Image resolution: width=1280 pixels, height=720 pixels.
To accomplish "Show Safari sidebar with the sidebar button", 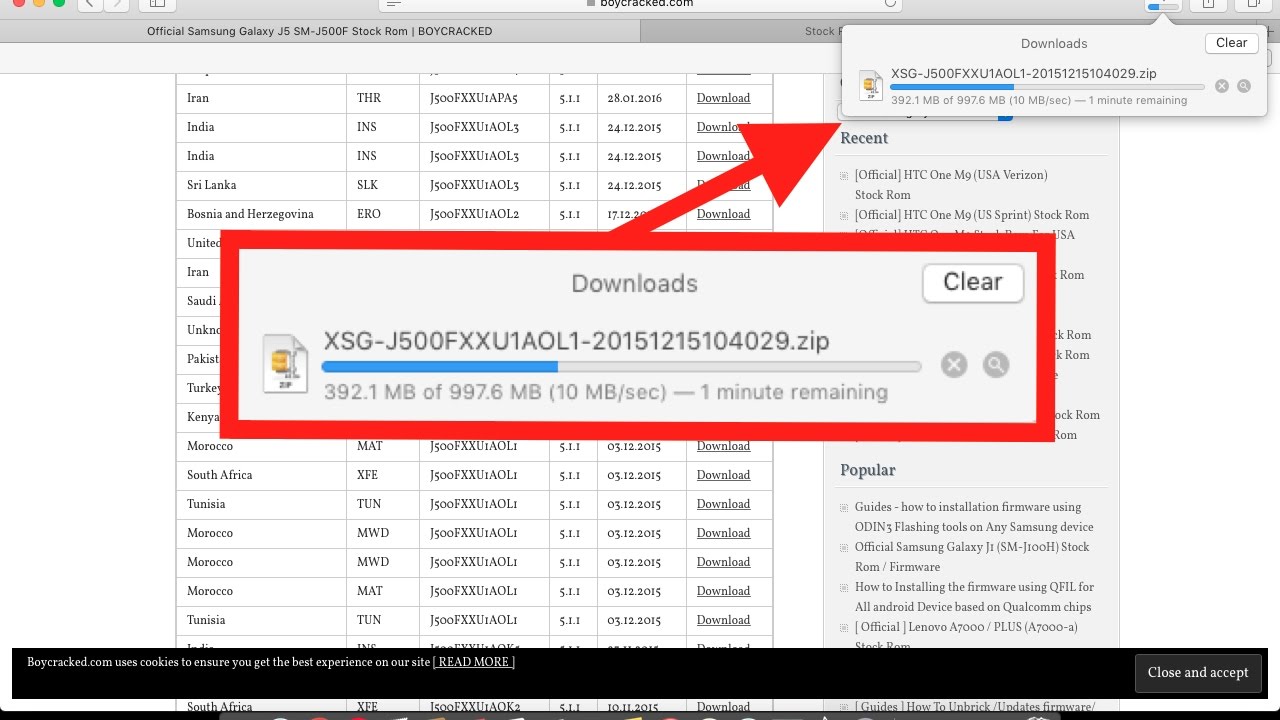I will [x=157, y=4].
